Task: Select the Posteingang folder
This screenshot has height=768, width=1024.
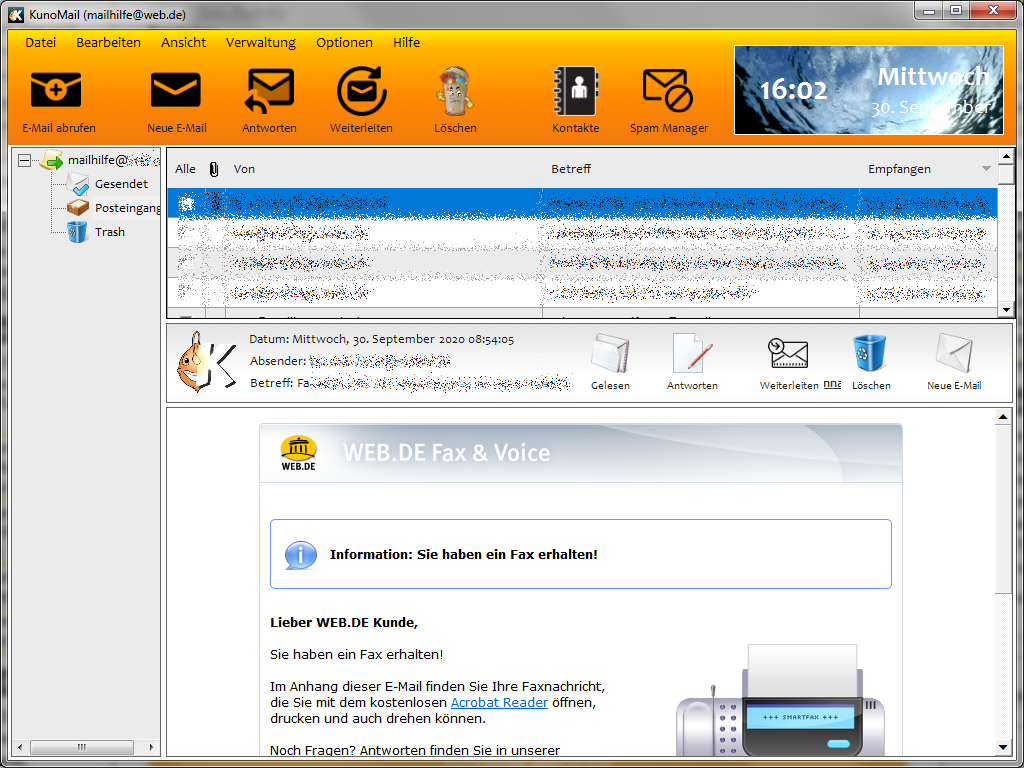Action: 126,208
